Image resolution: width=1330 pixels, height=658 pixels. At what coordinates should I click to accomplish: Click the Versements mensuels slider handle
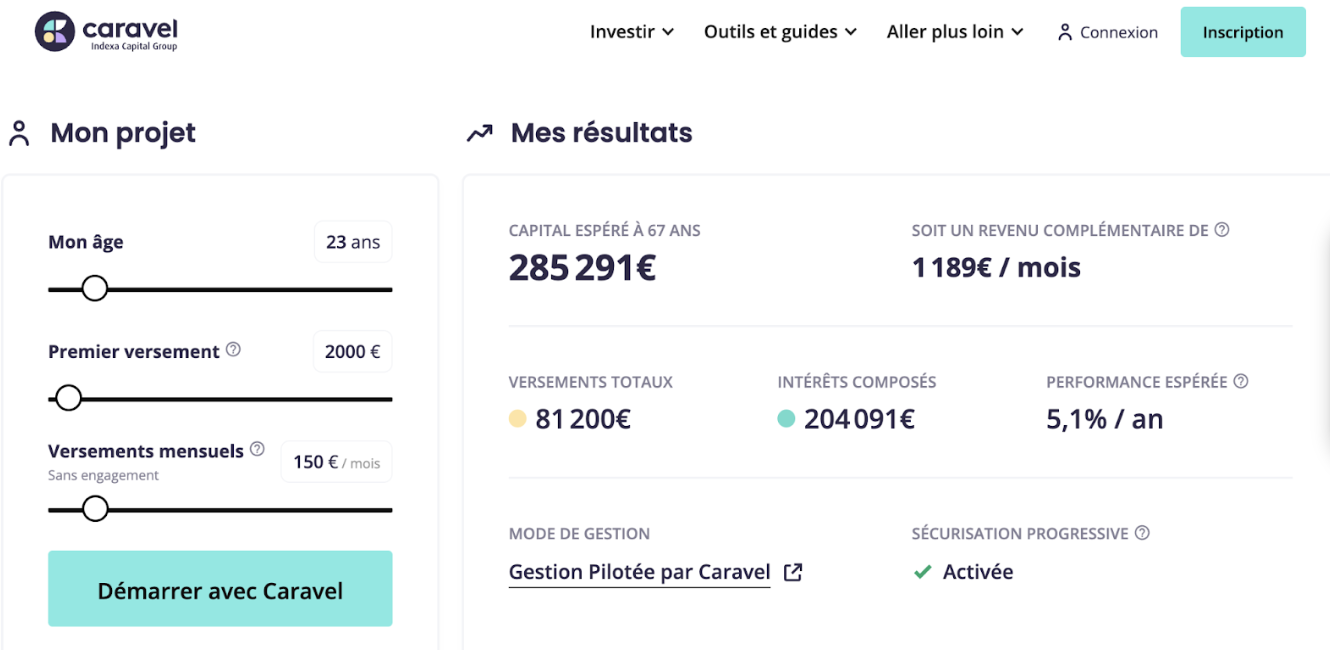click(x=95, y=509)
